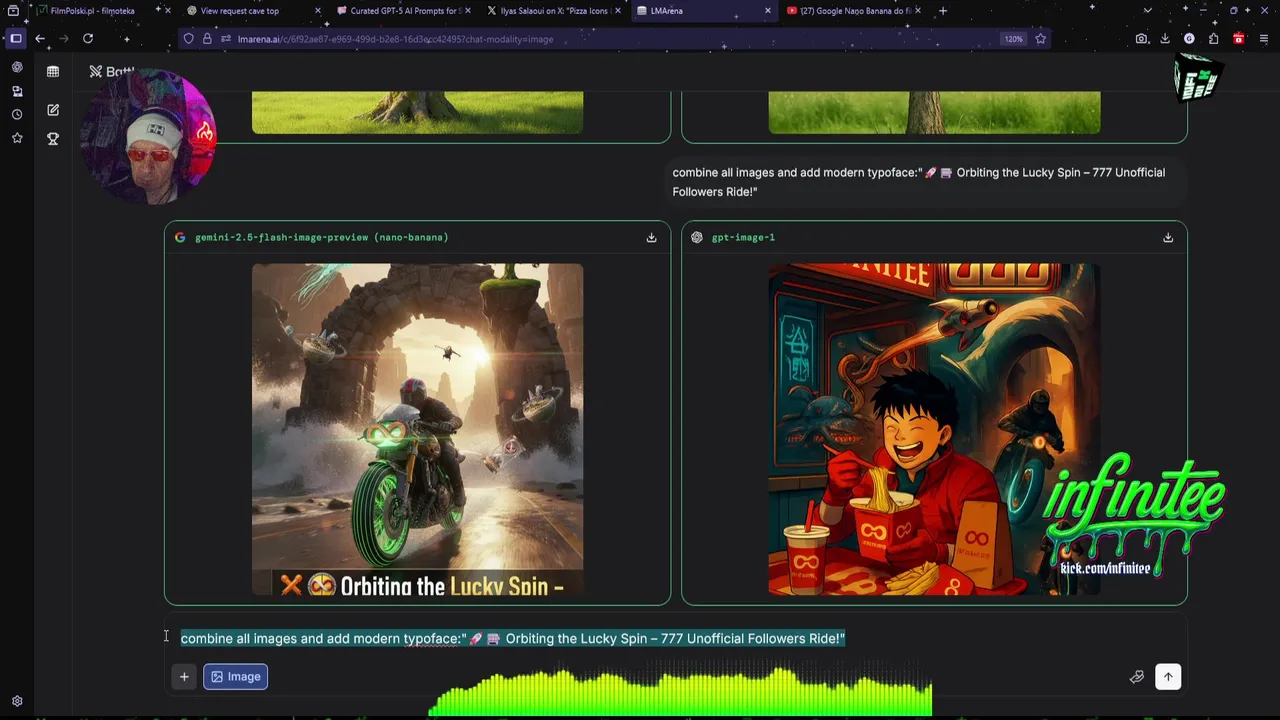The height and width of the screenshot is (720, 1280).
Task: Open a new browser tab
Action: click(942, 11)
